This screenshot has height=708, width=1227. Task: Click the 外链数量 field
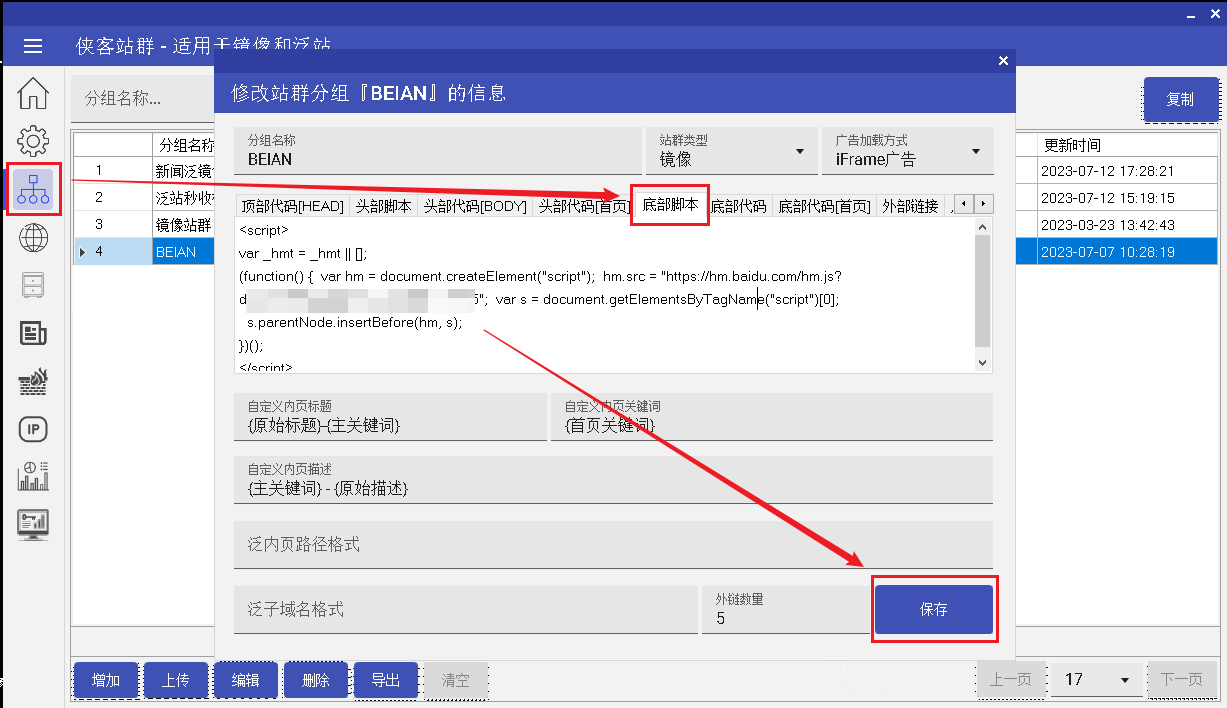click(x=787, y=609)
